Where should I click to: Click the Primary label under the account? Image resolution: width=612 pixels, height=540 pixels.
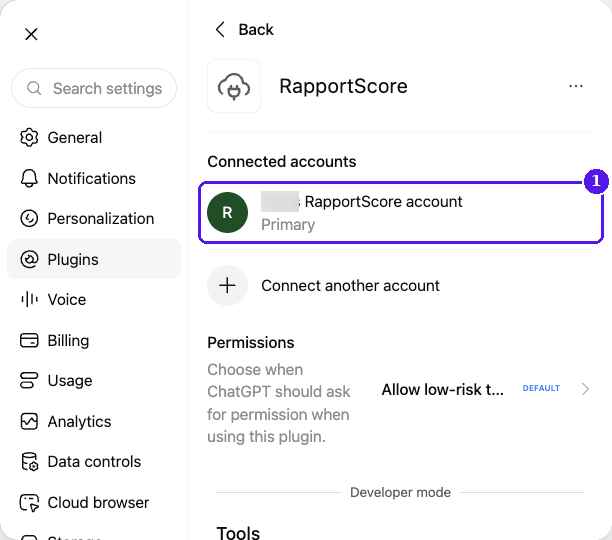(288, 225)
